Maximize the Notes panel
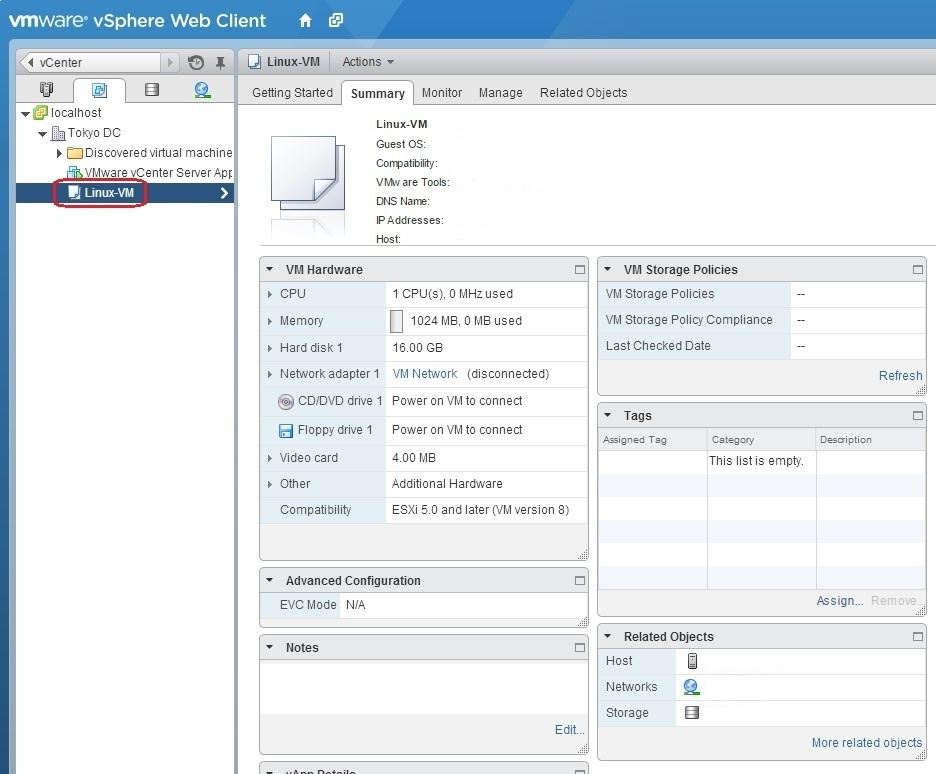Screen dimensions: 936x774 point(580,647)
